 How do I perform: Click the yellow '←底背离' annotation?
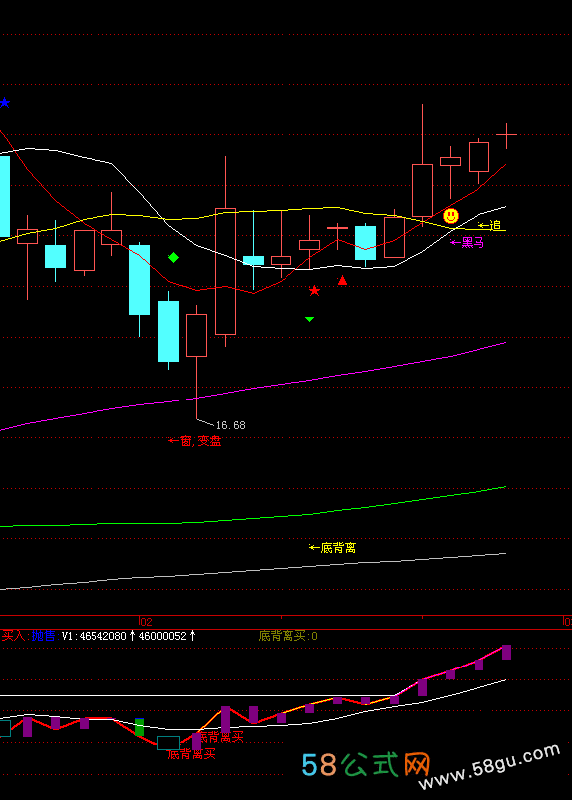pyautogui.click(x=333, y=548)
